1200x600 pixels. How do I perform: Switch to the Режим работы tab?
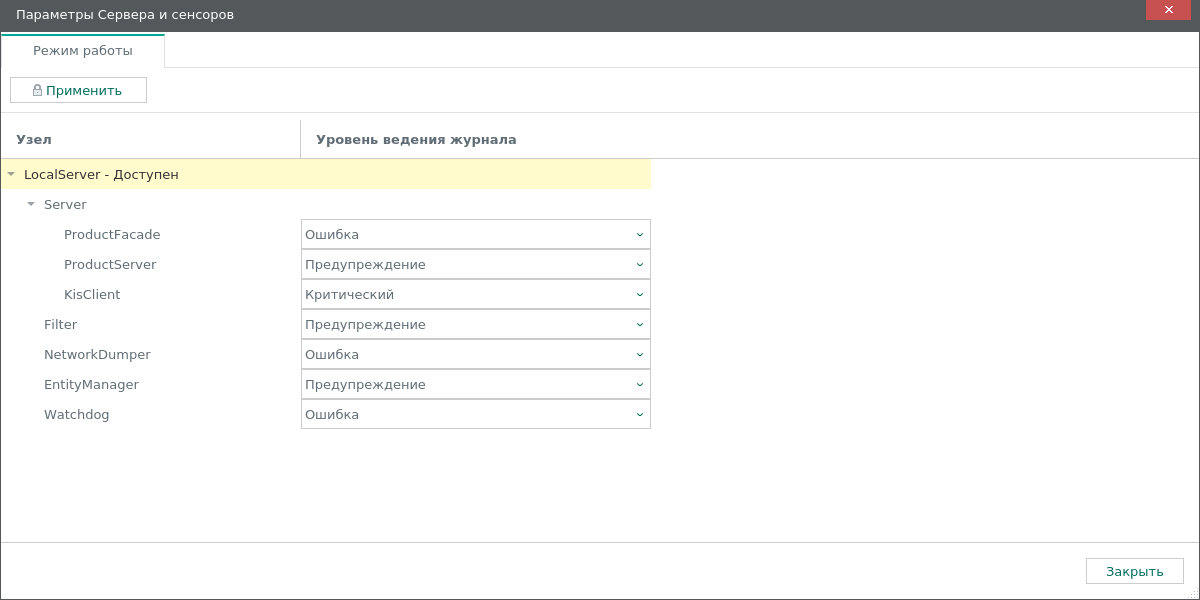[83, 50]
